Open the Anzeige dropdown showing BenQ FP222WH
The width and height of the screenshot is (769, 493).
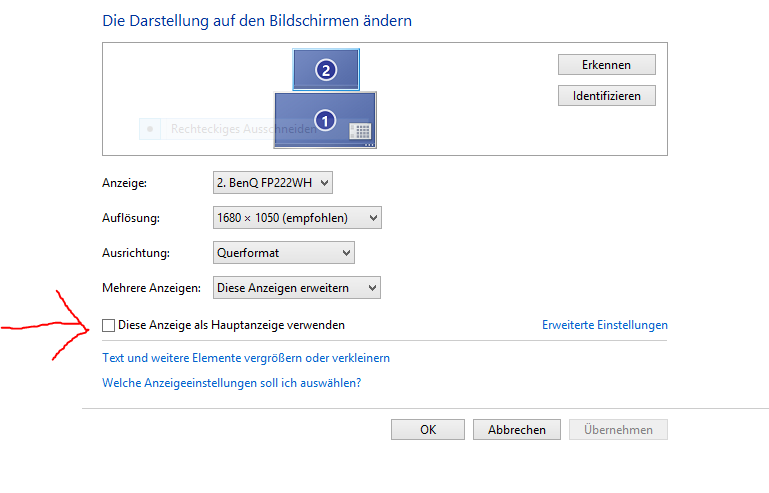click(273, 182)
